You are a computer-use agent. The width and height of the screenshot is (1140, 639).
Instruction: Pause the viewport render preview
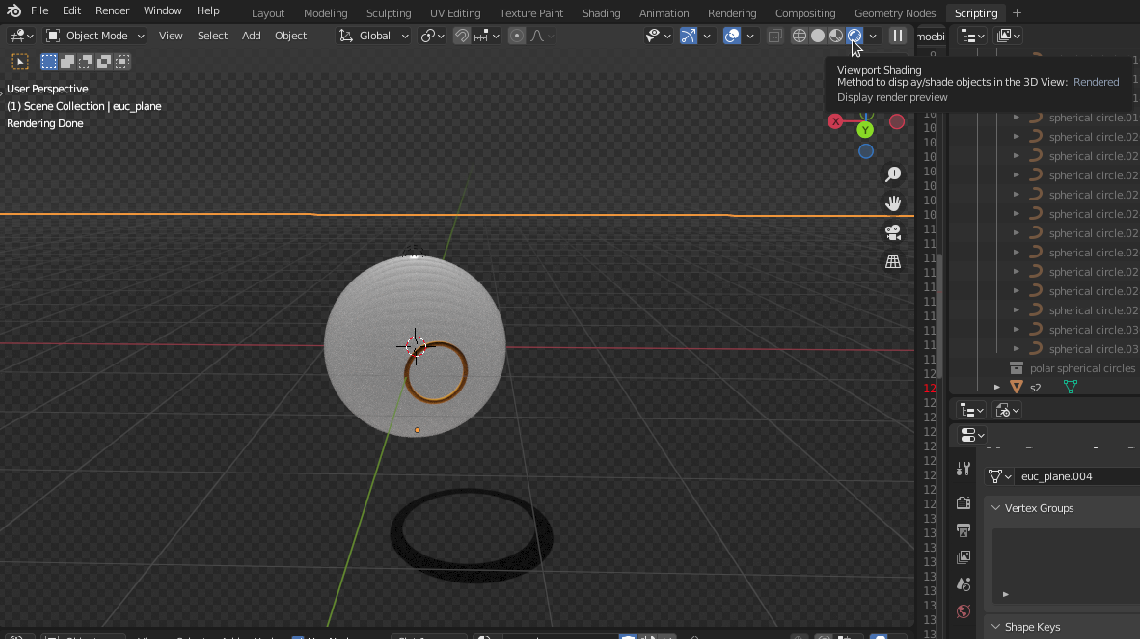point(898,36)
